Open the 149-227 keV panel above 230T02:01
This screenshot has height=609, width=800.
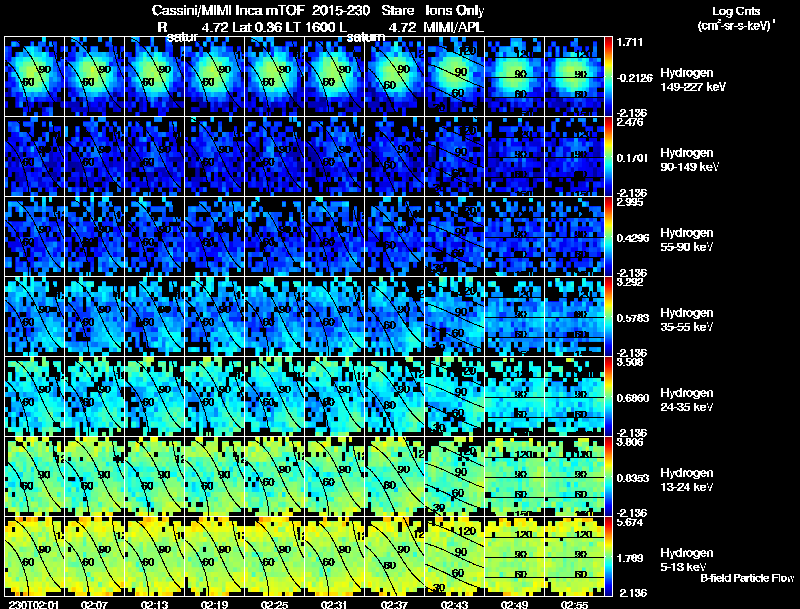click(x=34, y=77)
